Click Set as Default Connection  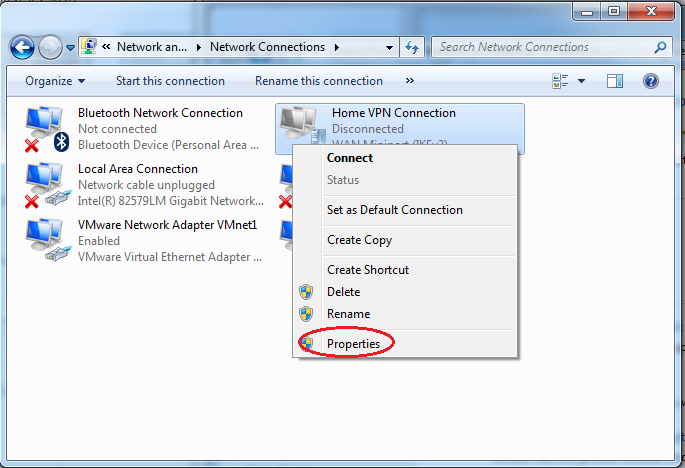tap(394, 210)
